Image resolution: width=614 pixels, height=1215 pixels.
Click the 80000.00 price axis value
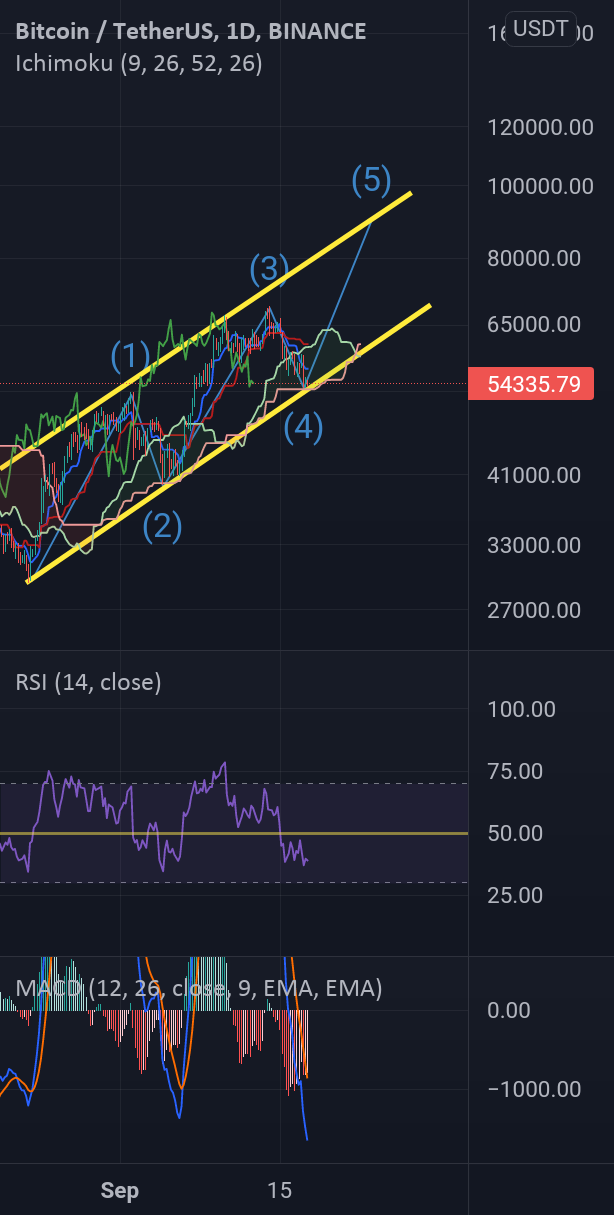(x=534, y=258)
